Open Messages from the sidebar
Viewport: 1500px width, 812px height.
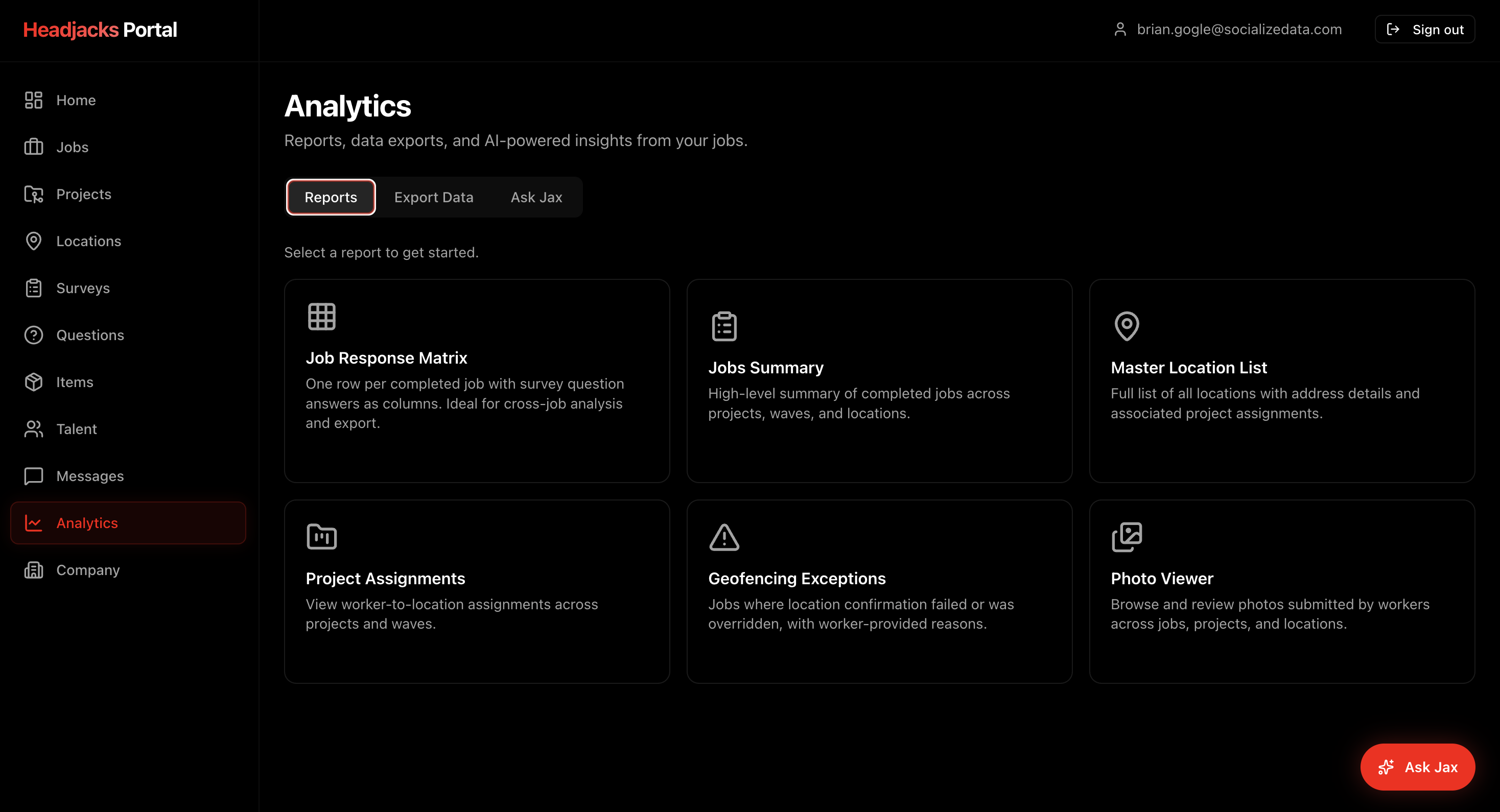(x=128, y=476)
